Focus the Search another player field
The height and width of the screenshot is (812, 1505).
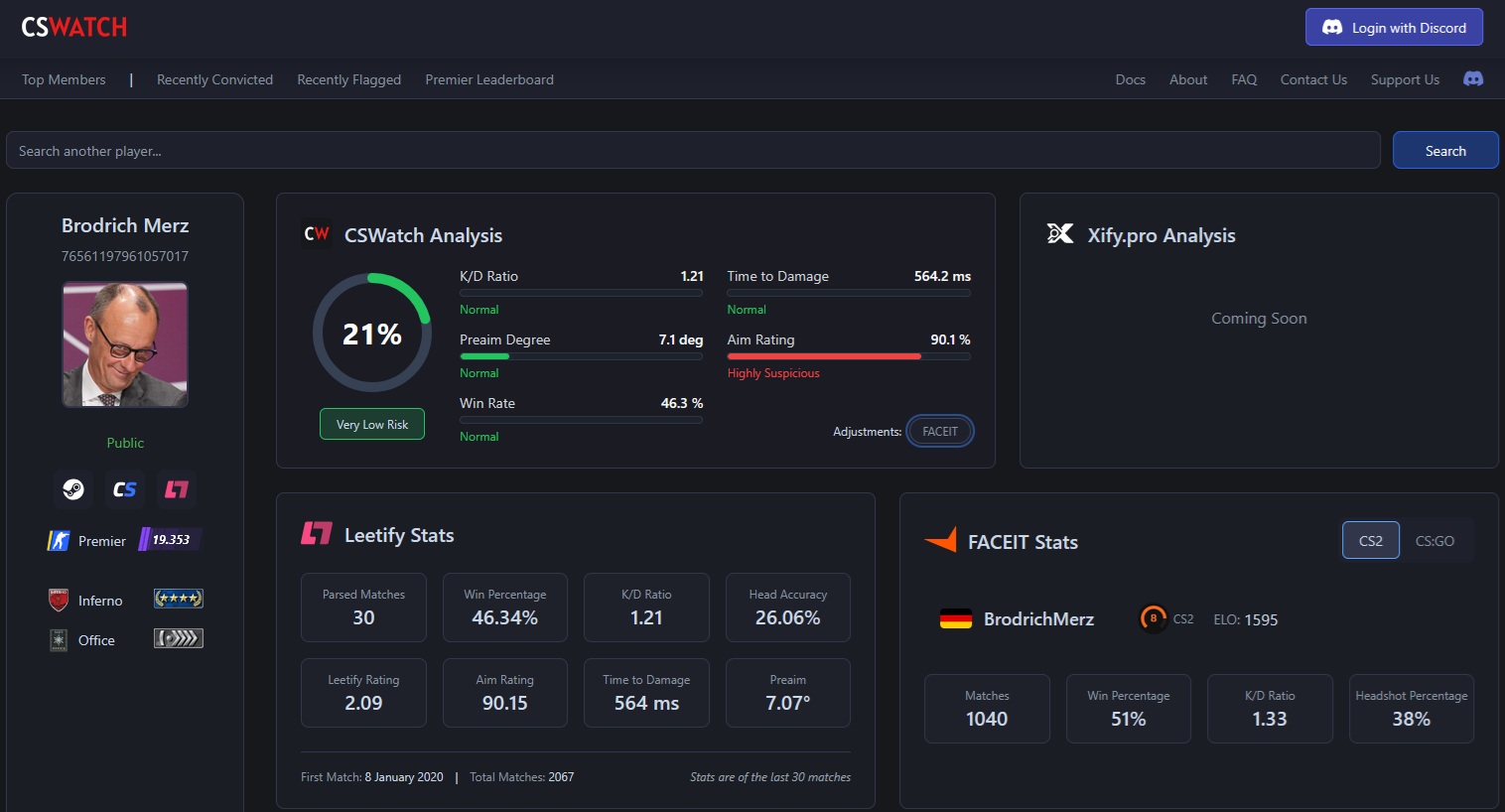point(693,150)
